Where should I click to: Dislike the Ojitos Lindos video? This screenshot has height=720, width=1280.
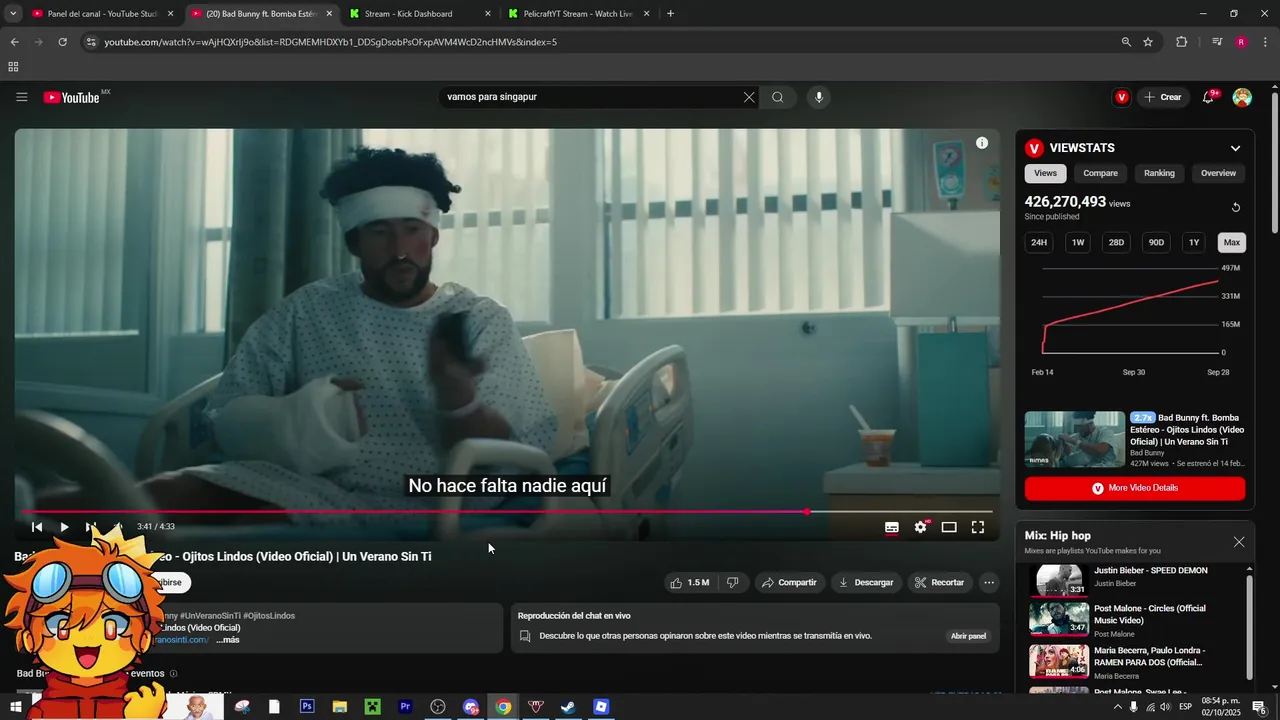point(732,582)
